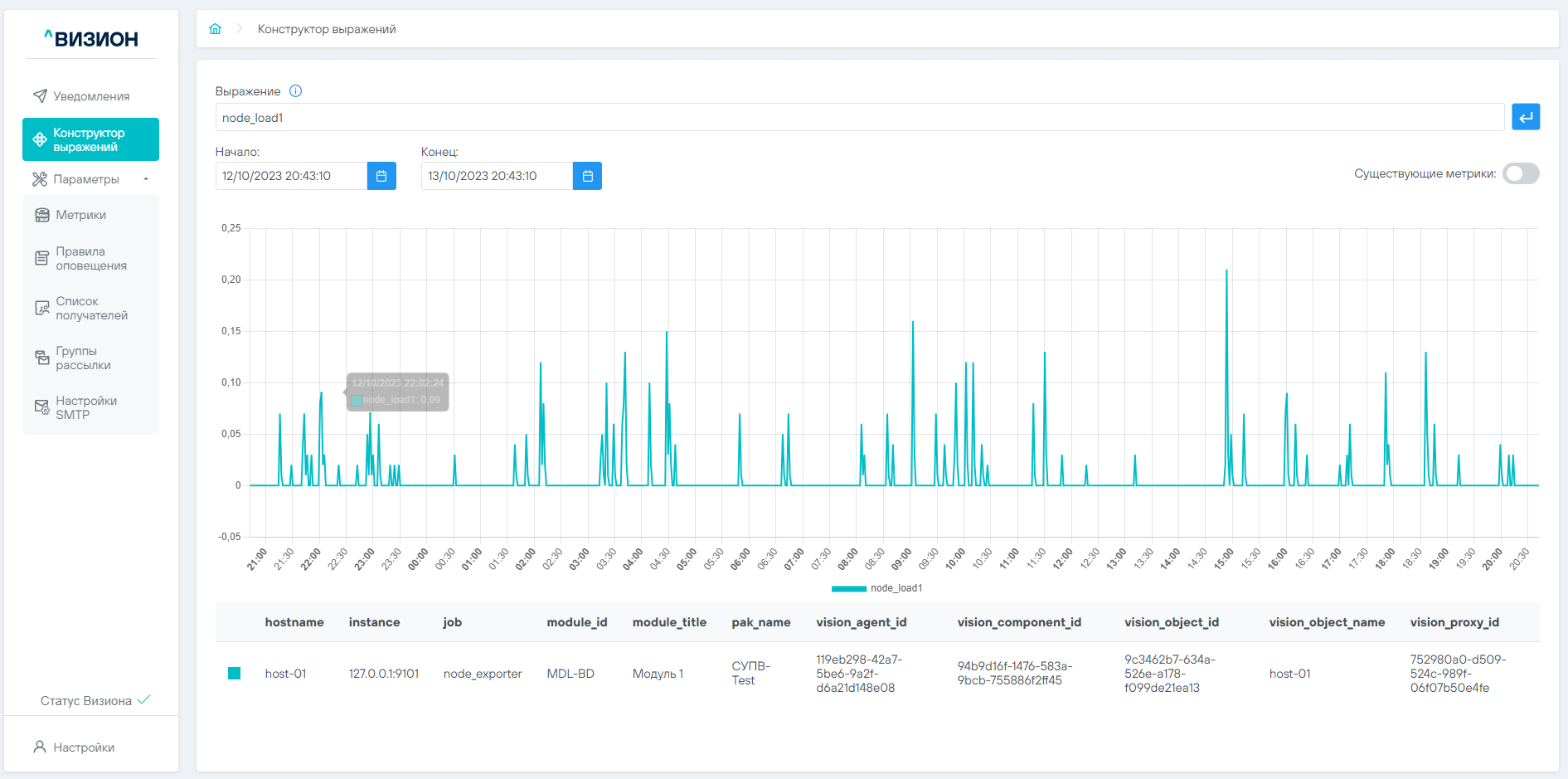This screenshot has height=779, width=1568.
Task: Open calendar picker for Конец date
Action: 587,176
